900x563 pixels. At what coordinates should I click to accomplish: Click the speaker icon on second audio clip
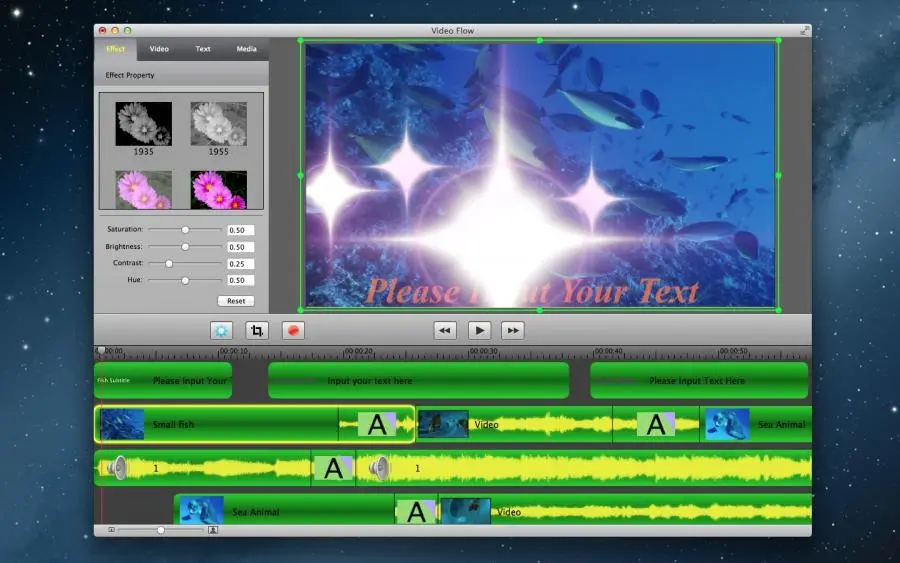(x=379, y=468)
